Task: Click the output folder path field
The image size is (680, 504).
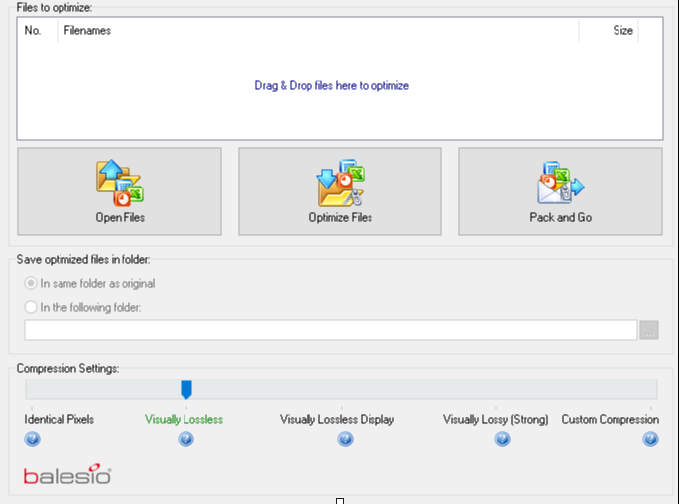Action: (330, 330)
